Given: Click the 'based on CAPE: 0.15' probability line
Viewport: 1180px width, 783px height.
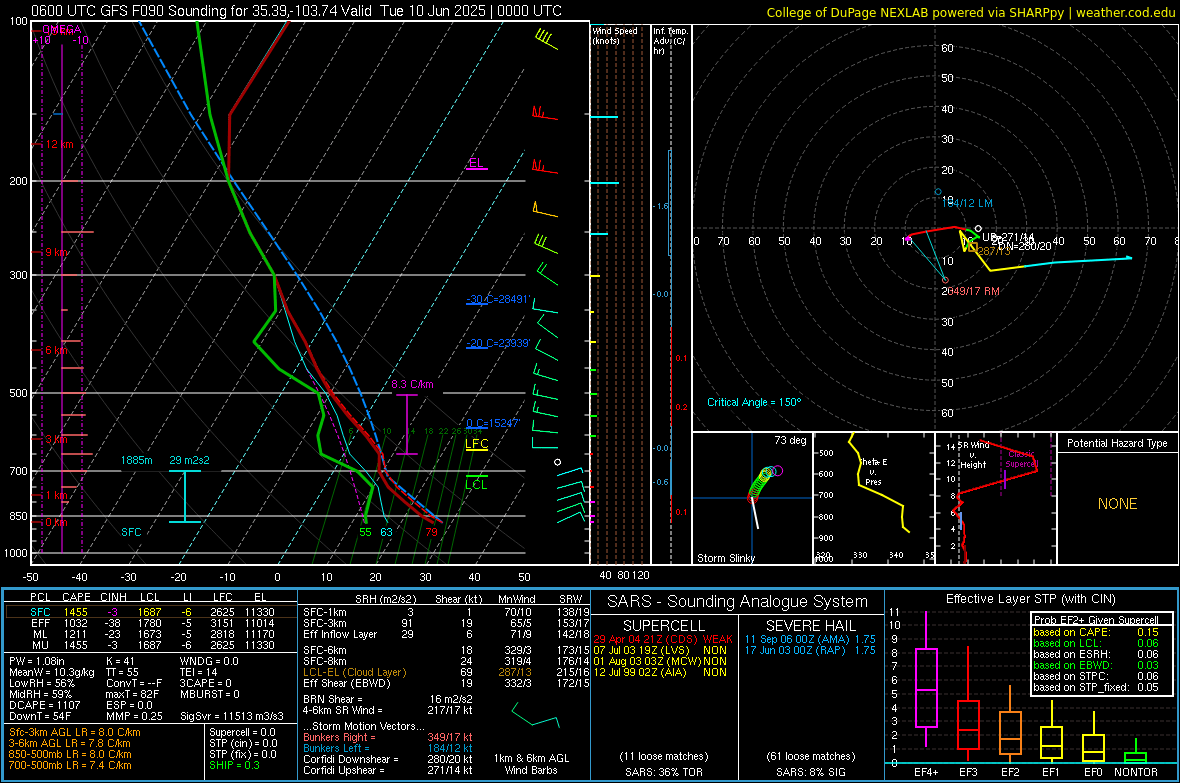Looking at the screenshot, I should (1096, 632).
